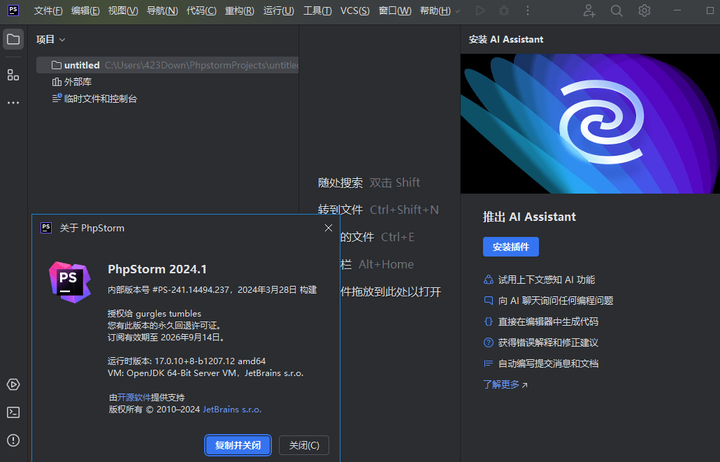Show more tool windows ellipsis in sidebar
Screen dimensions: 720x462
13,103
